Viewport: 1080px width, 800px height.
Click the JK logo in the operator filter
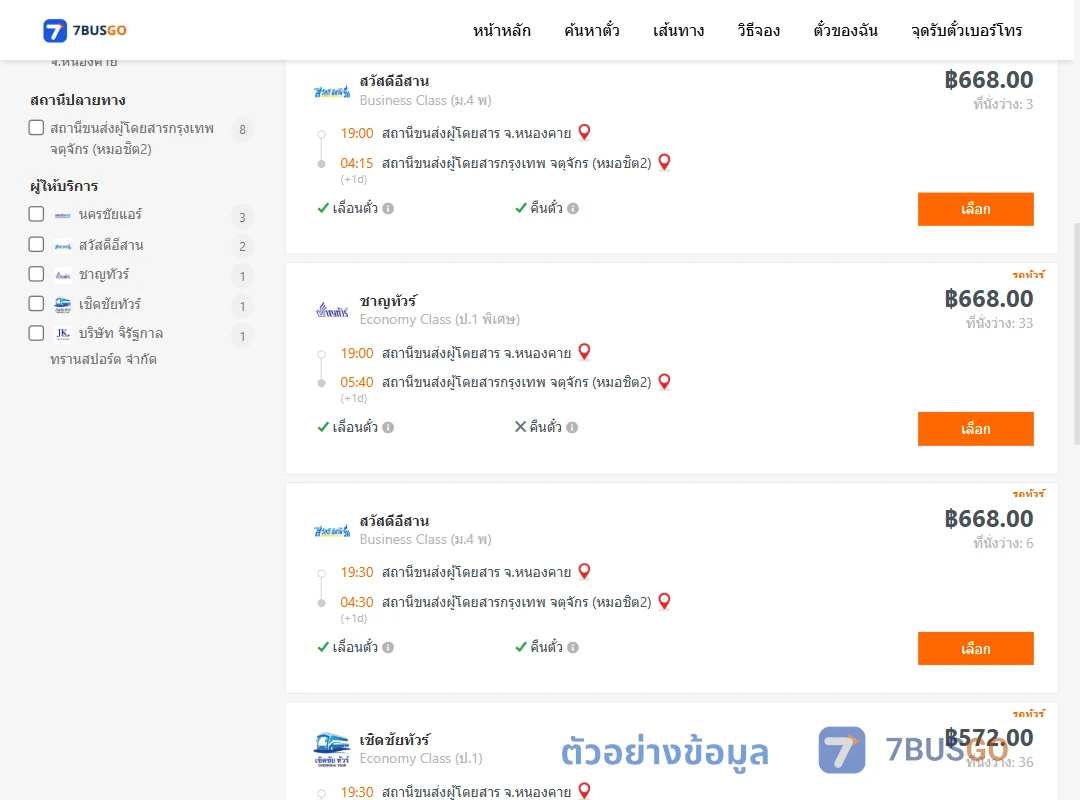(x=63, y=334)
